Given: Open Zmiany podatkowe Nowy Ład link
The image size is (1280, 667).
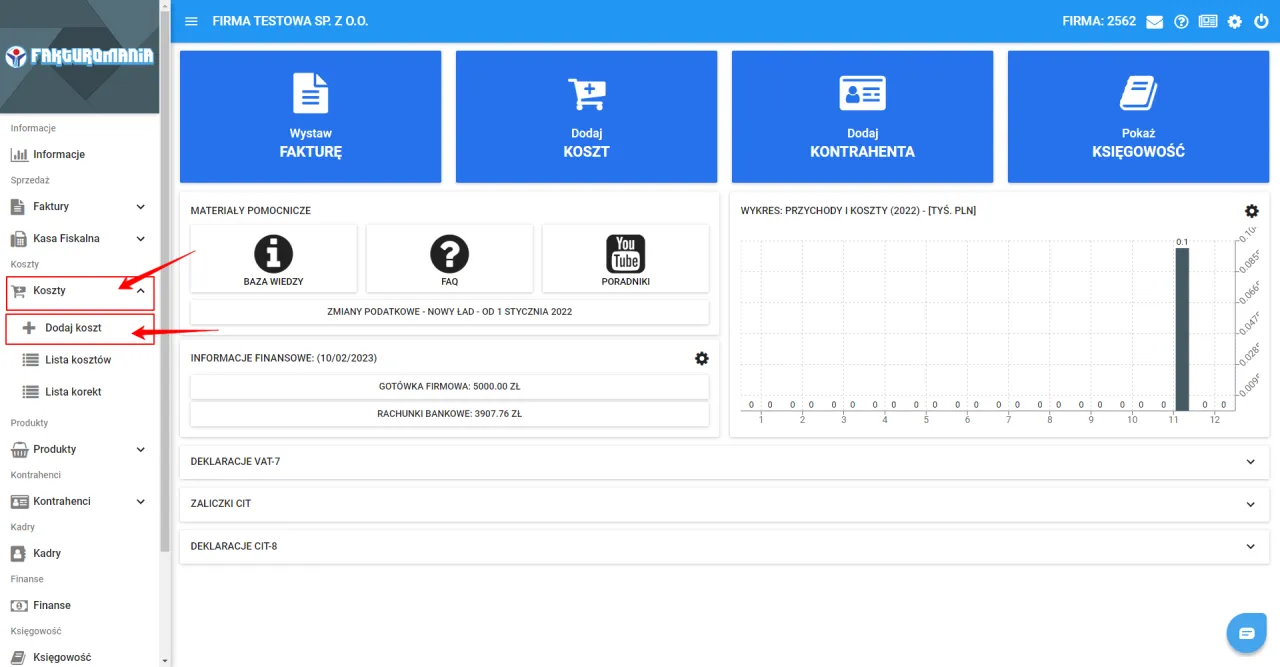Looking at the screenshot, I should pyautogui.click(x=449, y=312).
